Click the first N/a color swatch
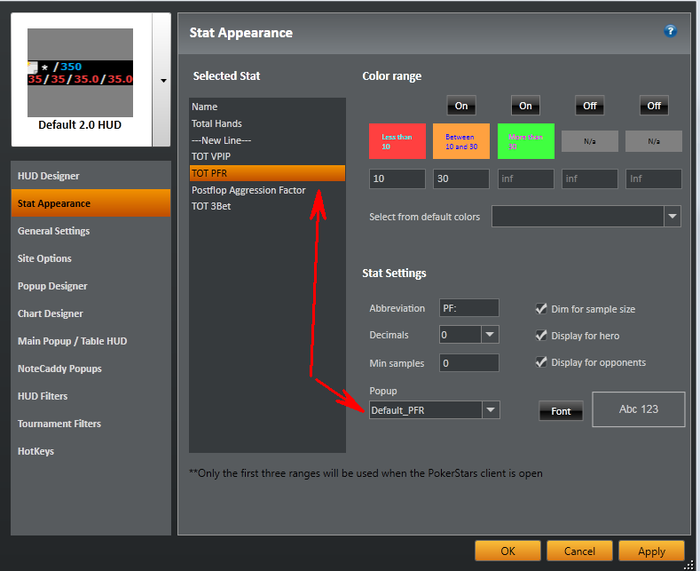The image size is (700, 571). tap(590, 141)
